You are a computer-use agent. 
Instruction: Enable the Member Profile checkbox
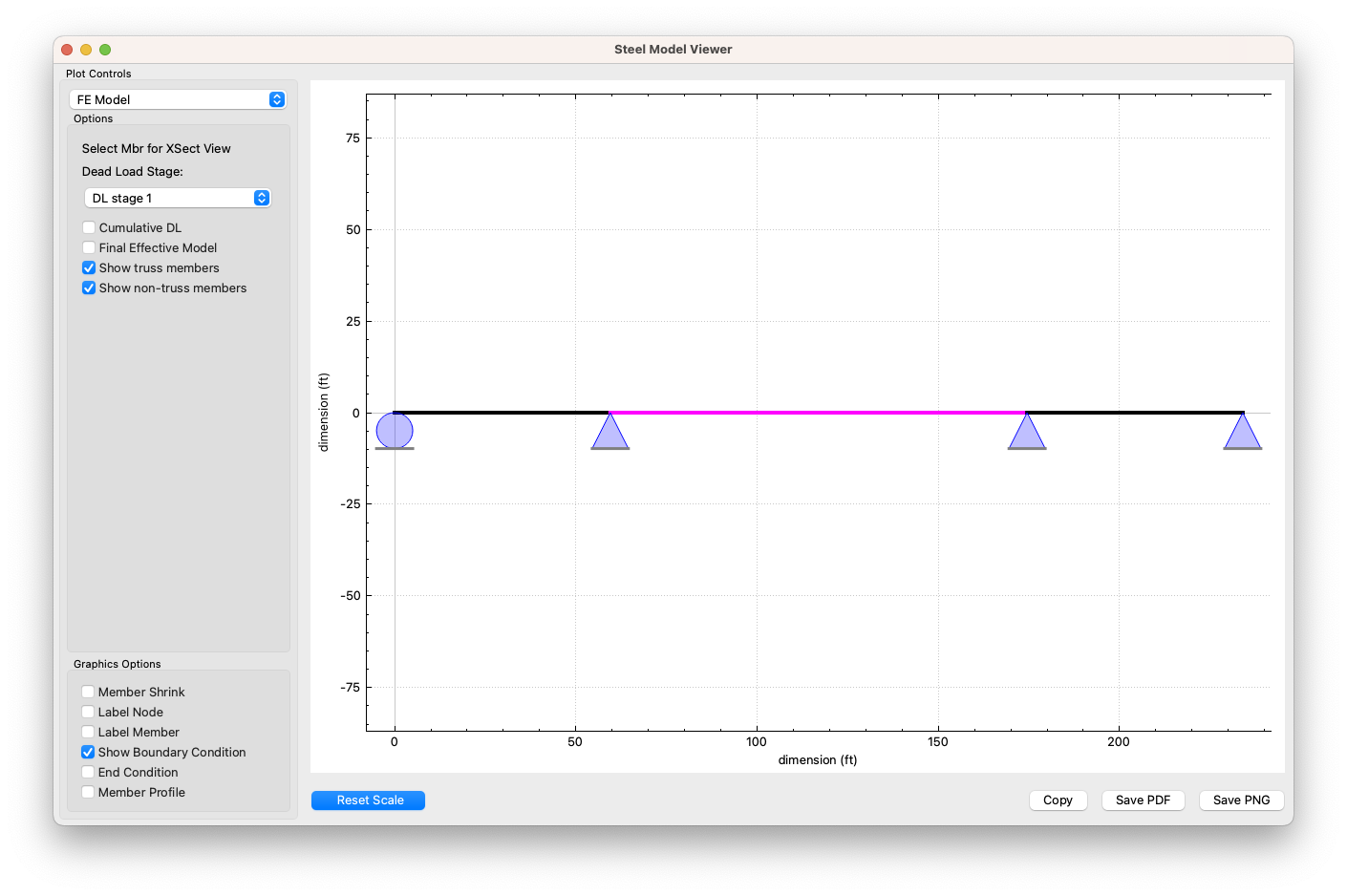(x=88, y=793)
